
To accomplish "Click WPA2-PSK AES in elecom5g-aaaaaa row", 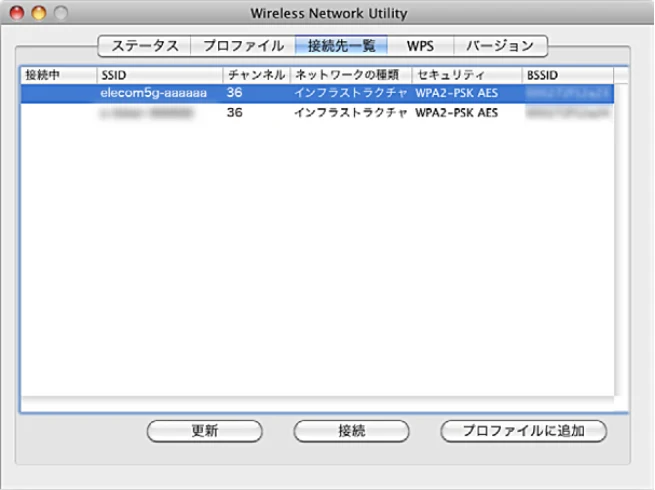I will pyautogui.click(x=457, y=93).
